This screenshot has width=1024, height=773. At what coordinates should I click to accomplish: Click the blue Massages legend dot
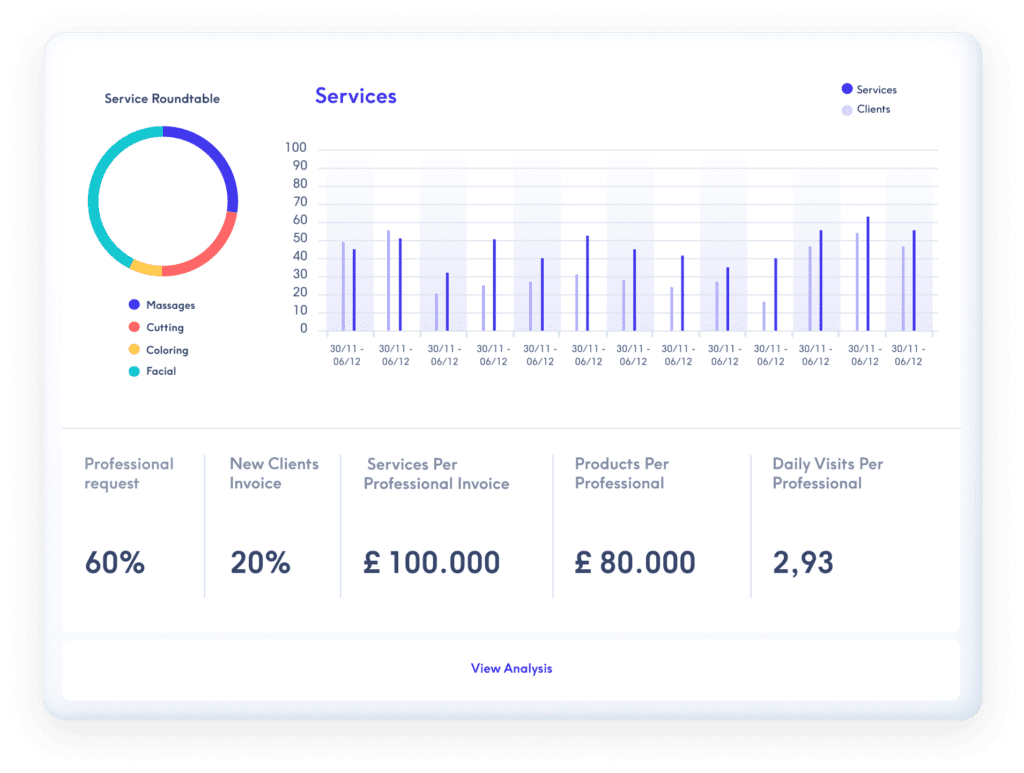coord(134,305)
